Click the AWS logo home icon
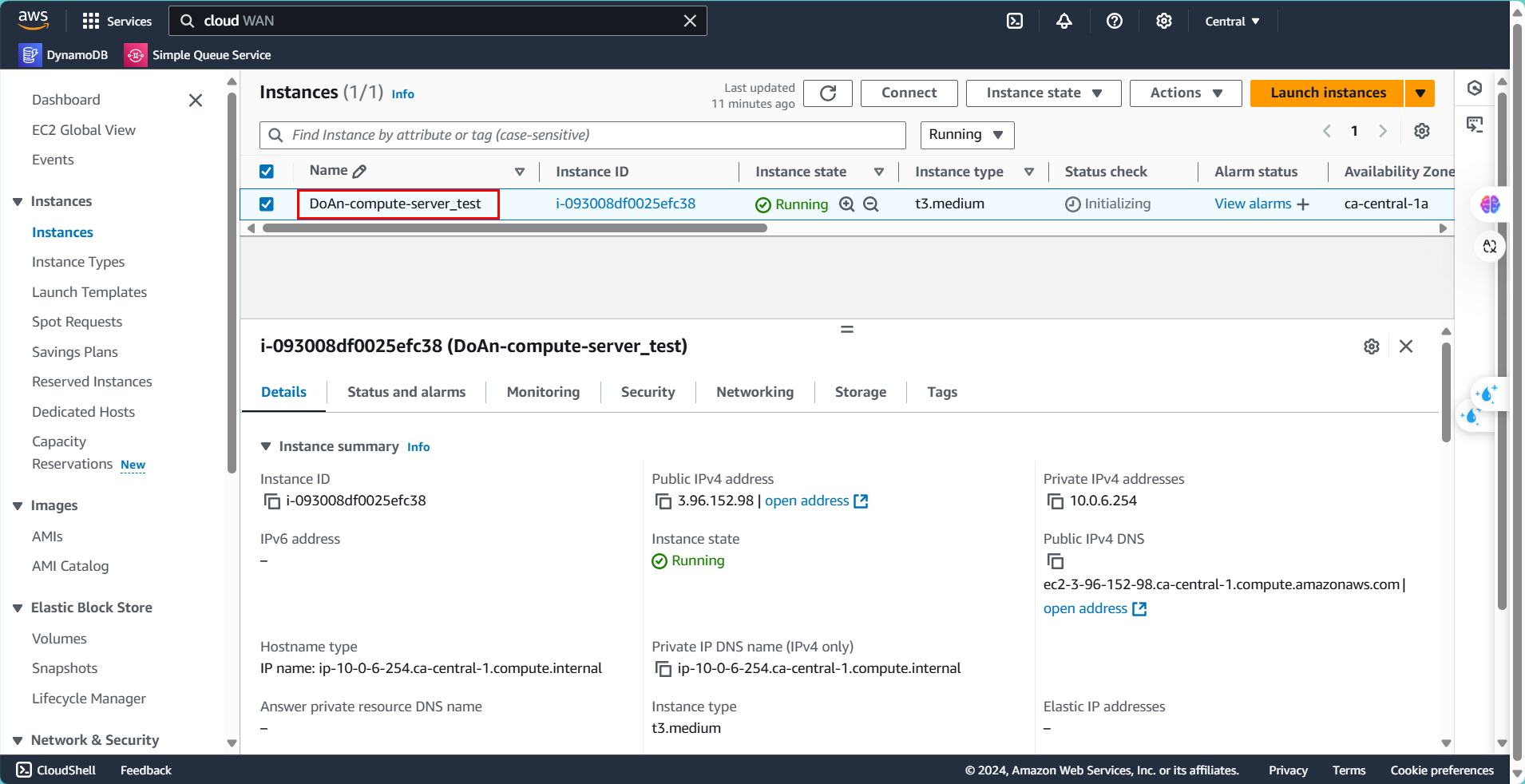The width and height of the screenshot is (1525, 784). 34,20
